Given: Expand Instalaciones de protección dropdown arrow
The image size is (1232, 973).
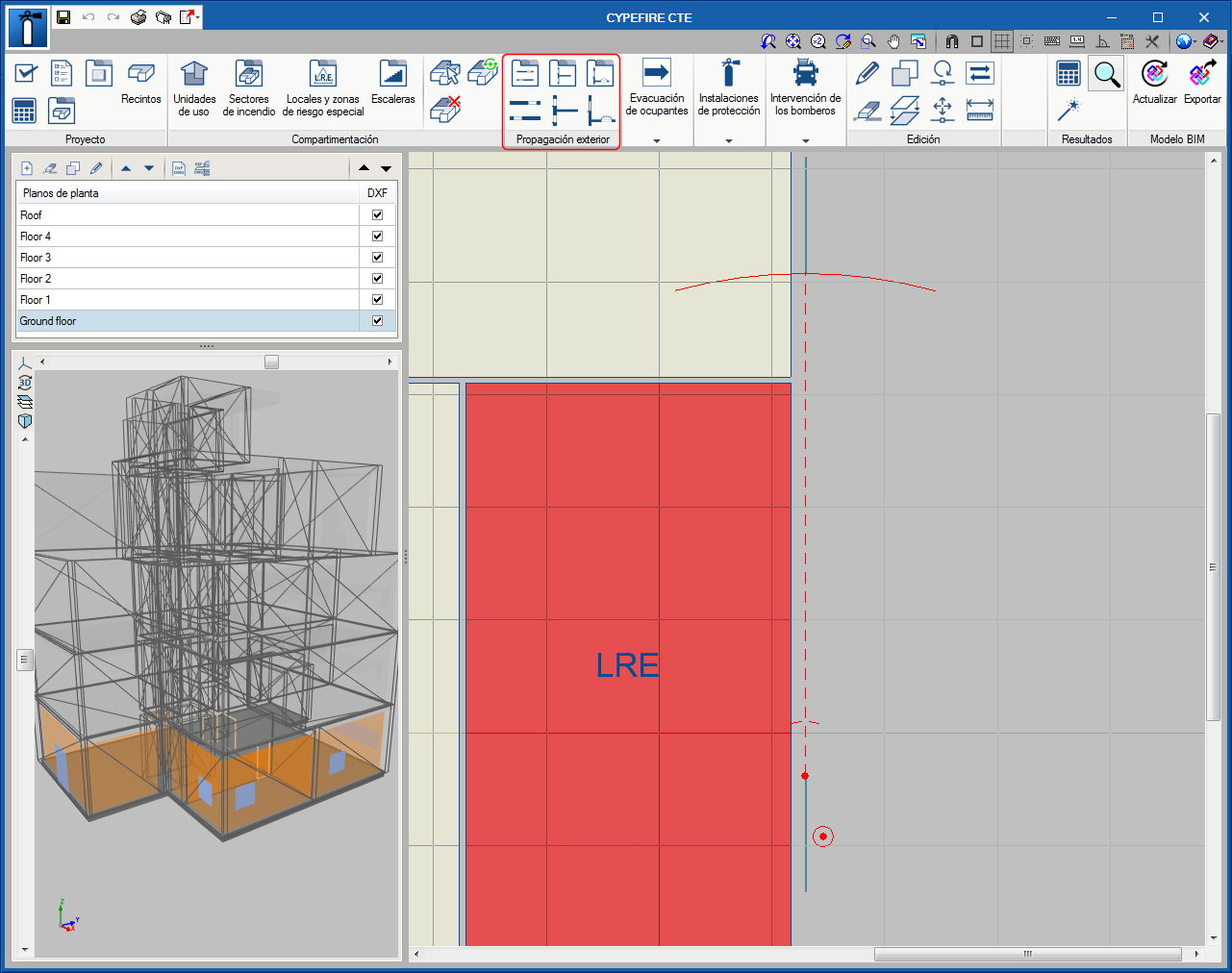Looking at the screenshot, I should (x=729, y=140).
